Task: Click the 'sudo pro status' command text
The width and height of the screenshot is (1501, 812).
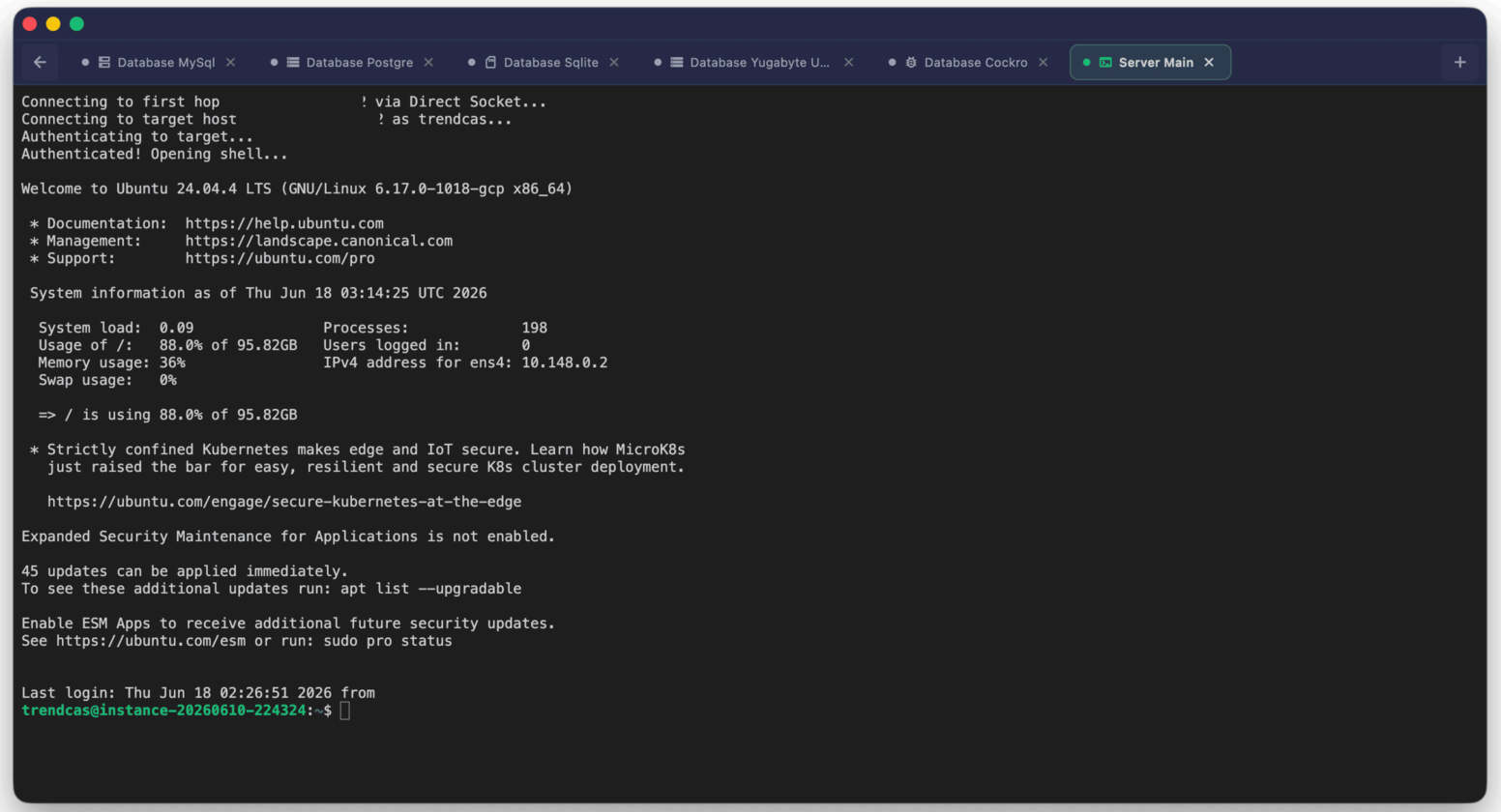Action: point(386,641)
